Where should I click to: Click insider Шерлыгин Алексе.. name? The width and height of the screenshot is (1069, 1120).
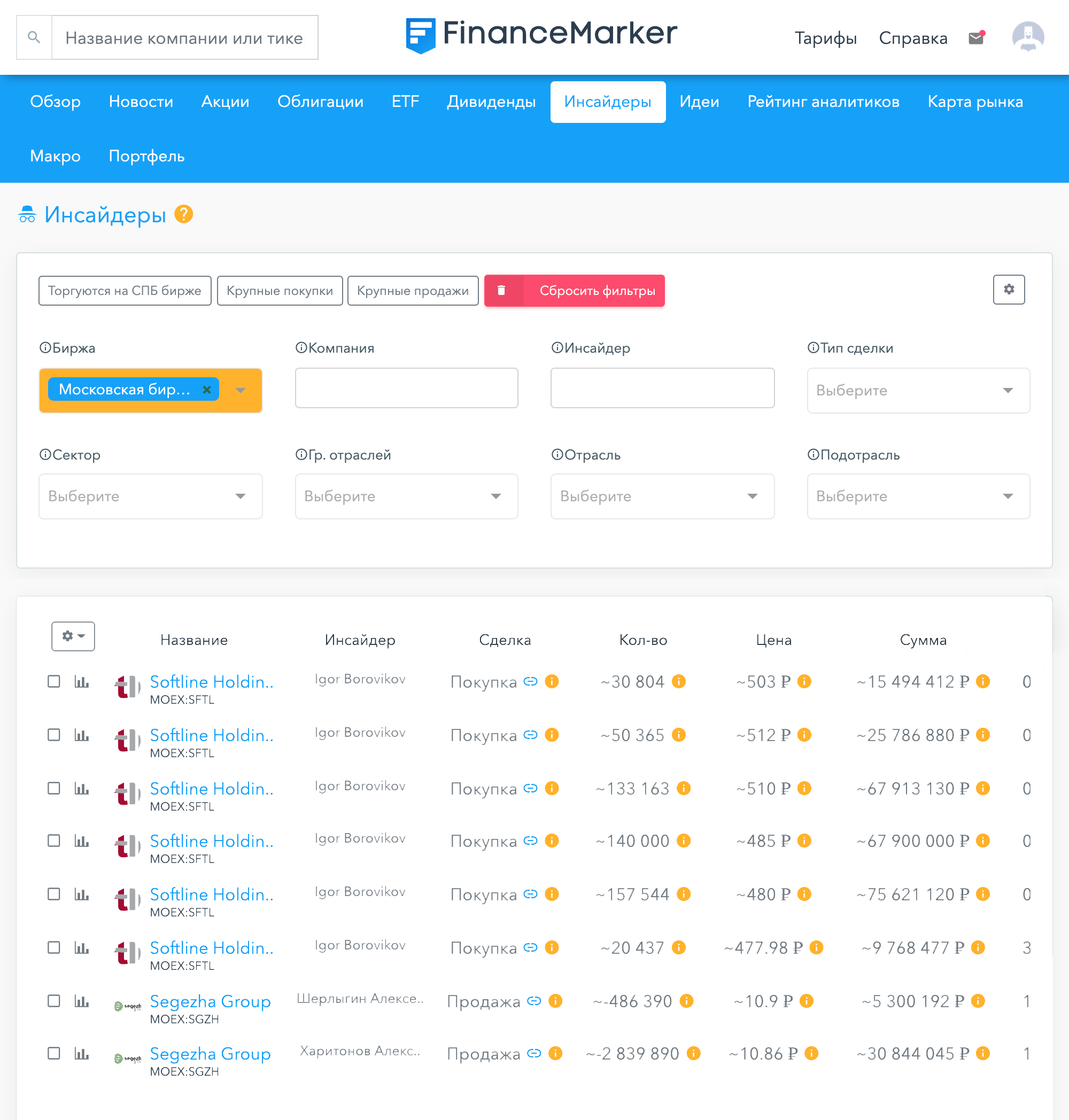(360, 998)
